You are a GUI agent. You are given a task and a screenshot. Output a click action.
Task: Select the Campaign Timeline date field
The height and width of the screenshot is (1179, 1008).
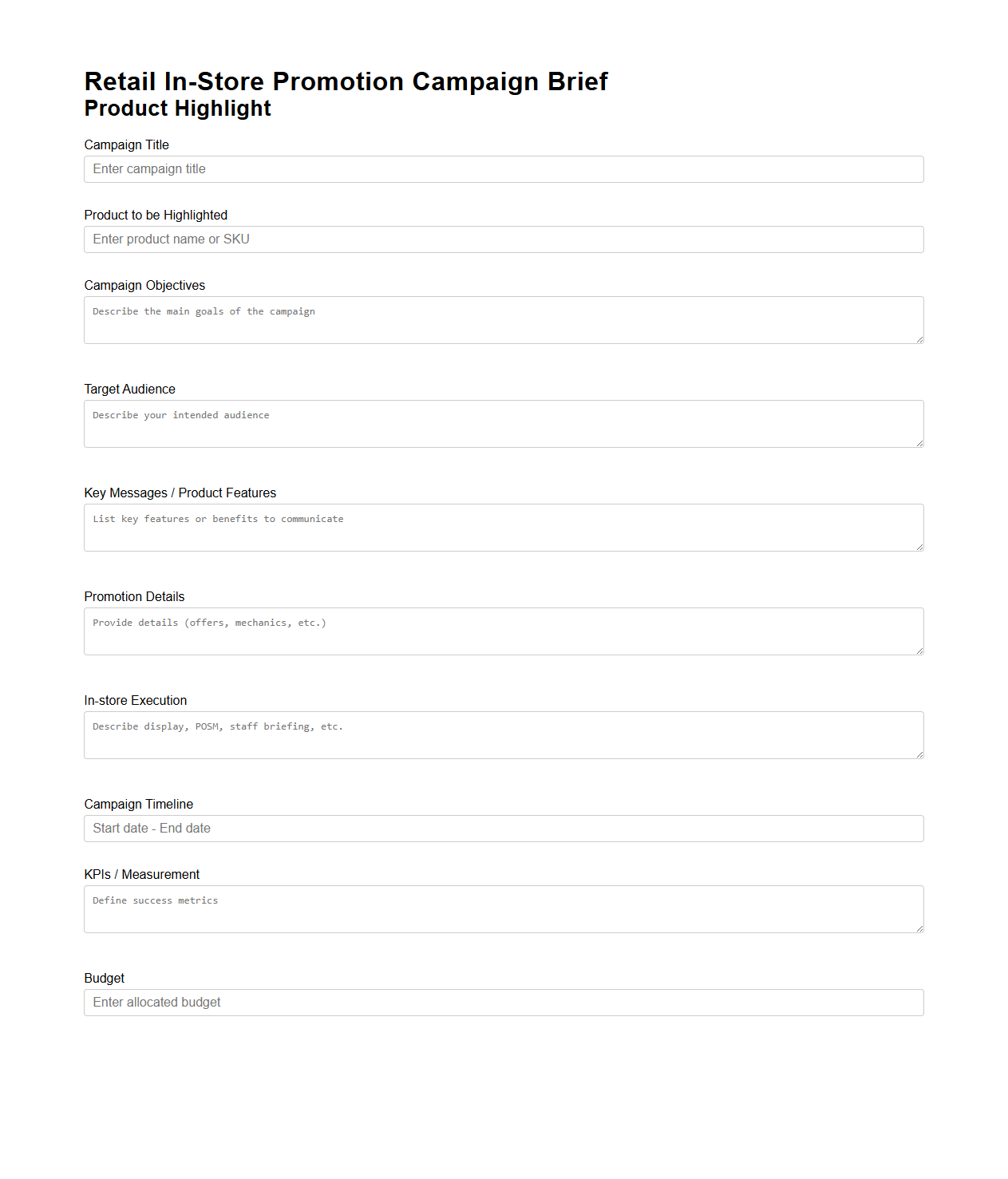coord(503,828)
